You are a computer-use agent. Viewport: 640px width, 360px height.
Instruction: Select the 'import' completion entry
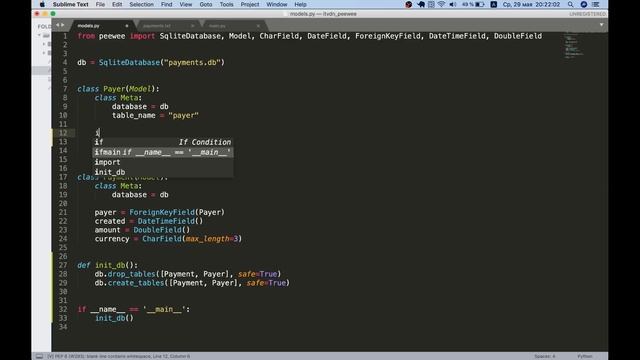163,162
